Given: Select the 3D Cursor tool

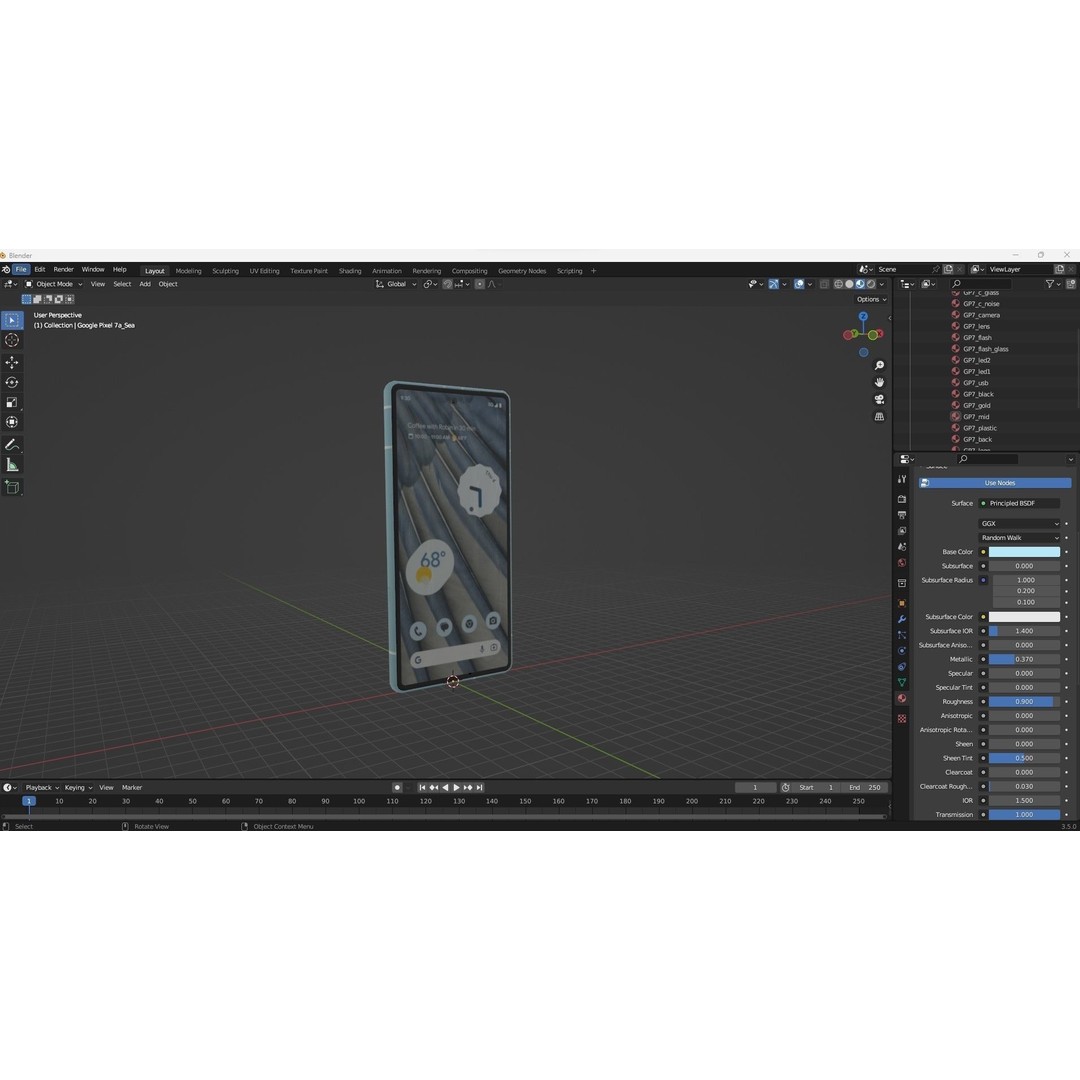Looking at the screenshot, I should click(12, 340).
